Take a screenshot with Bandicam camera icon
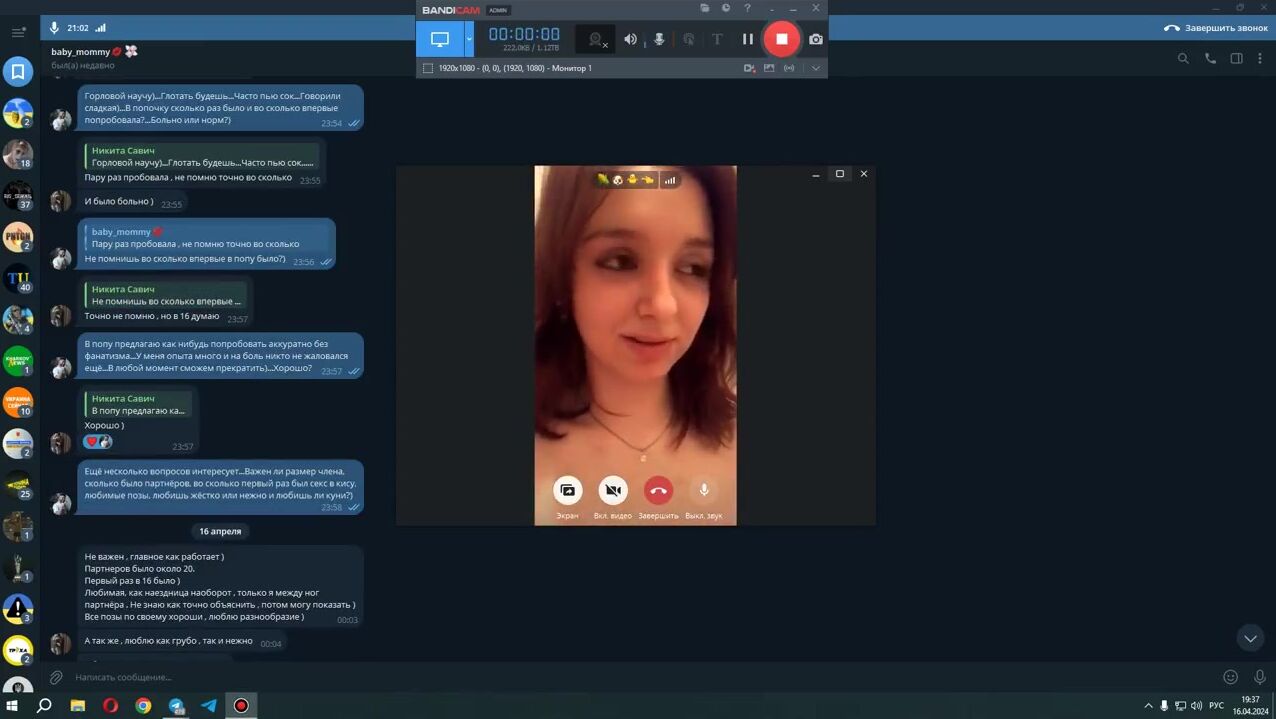 click(x=816, y=39)
